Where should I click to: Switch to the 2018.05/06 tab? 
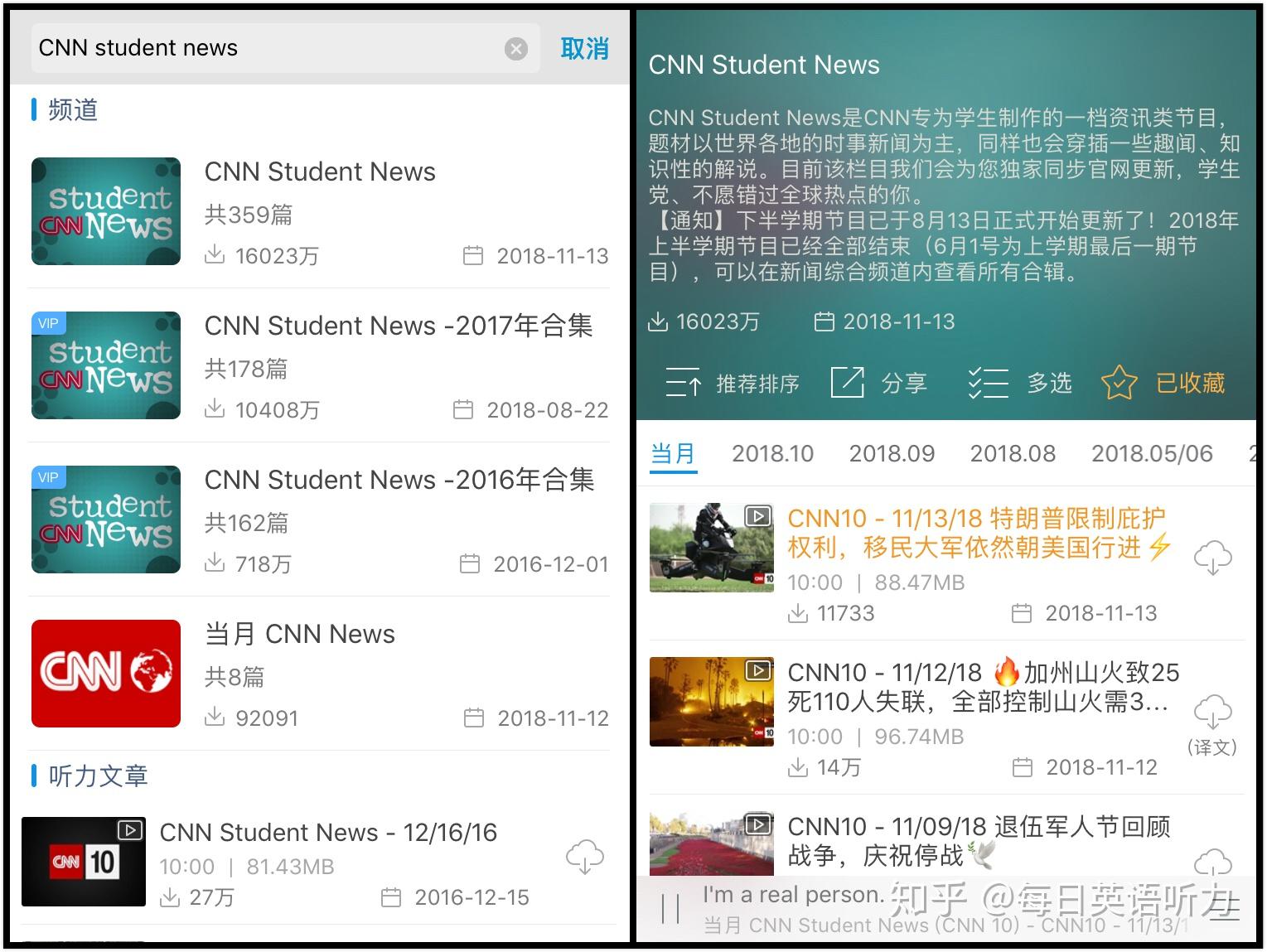pos(1152,453)
